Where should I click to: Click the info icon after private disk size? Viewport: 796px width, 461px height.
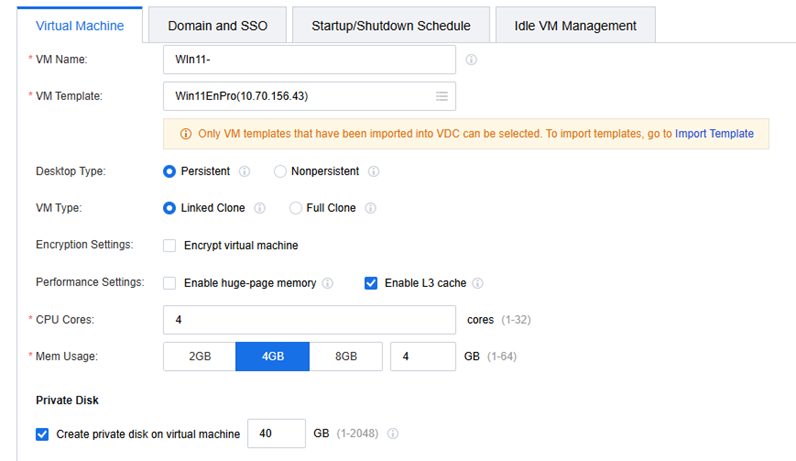[393, 434]
